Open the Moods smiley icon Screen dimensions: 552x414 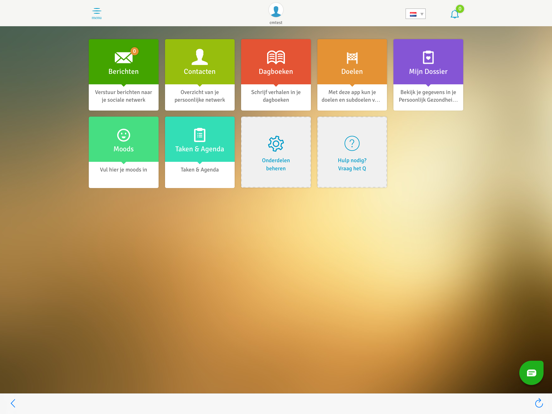[x=124, y=135]
